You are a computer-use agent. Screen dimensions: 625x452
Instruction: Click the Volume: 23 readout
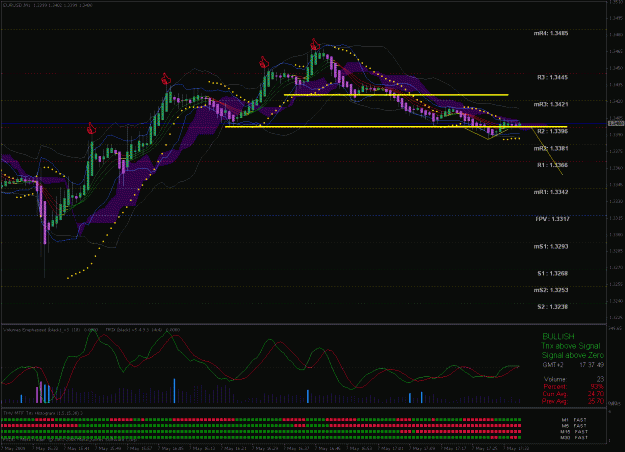coord(574,379)
